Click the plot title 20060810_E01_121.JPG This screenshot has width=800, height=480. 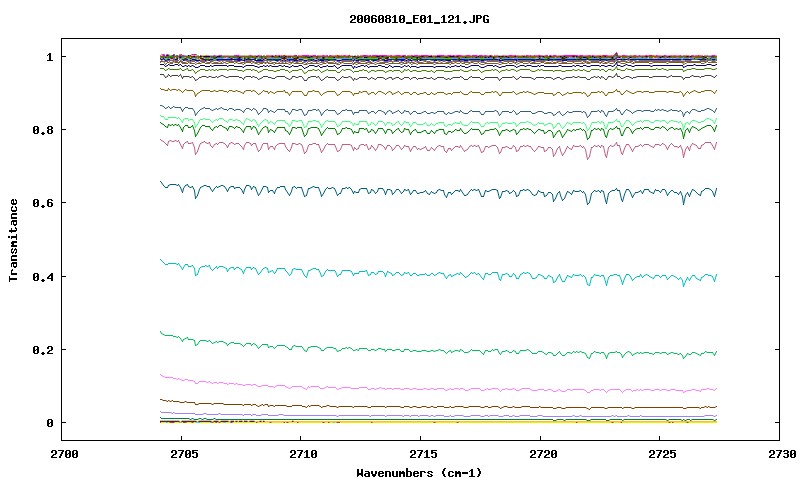coord(419,19)
